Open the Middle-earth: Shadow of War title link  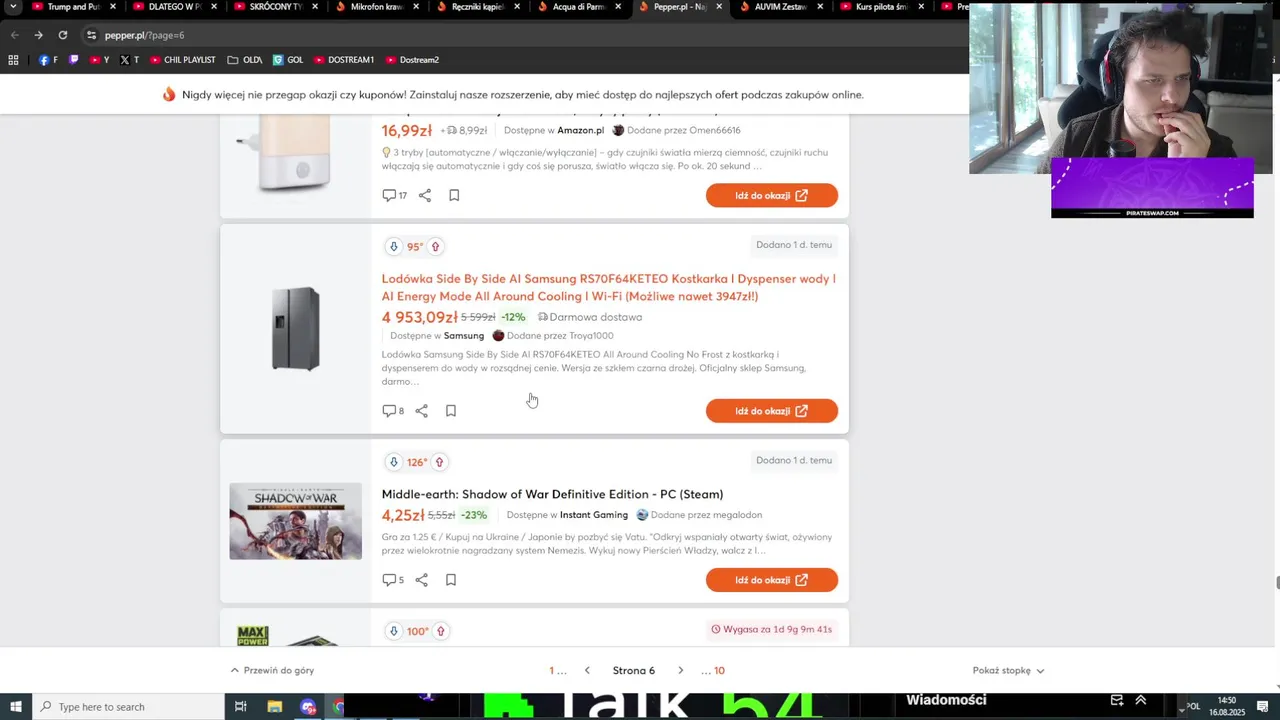pos(552,494)
